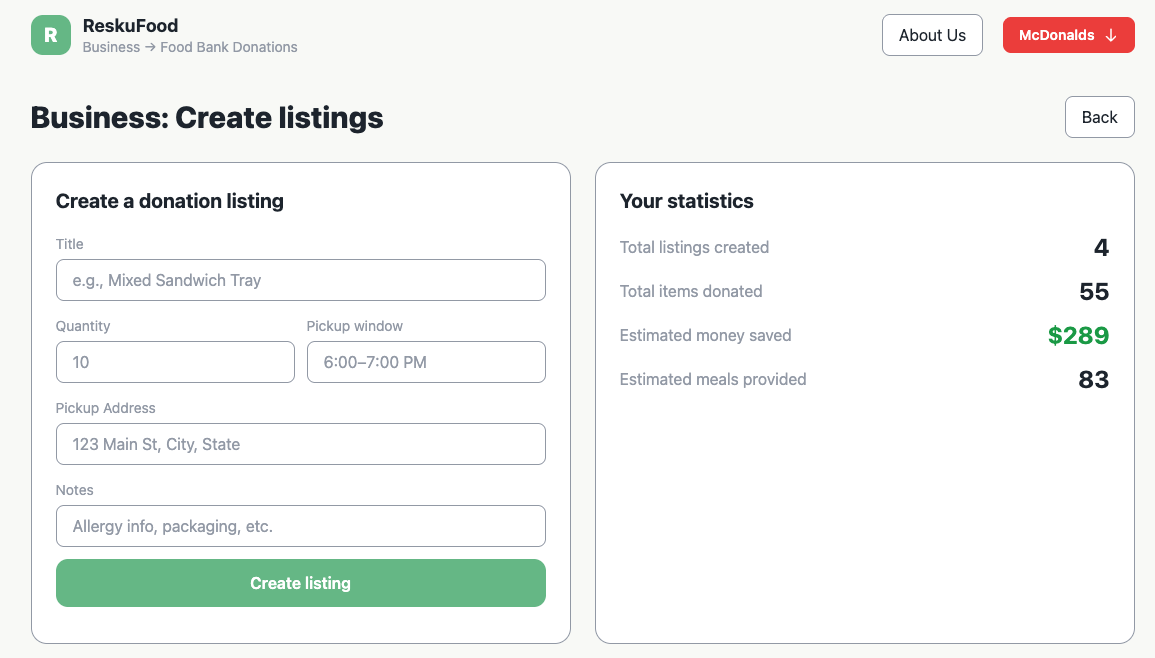Go back using the Back button

coord(1099,117)
